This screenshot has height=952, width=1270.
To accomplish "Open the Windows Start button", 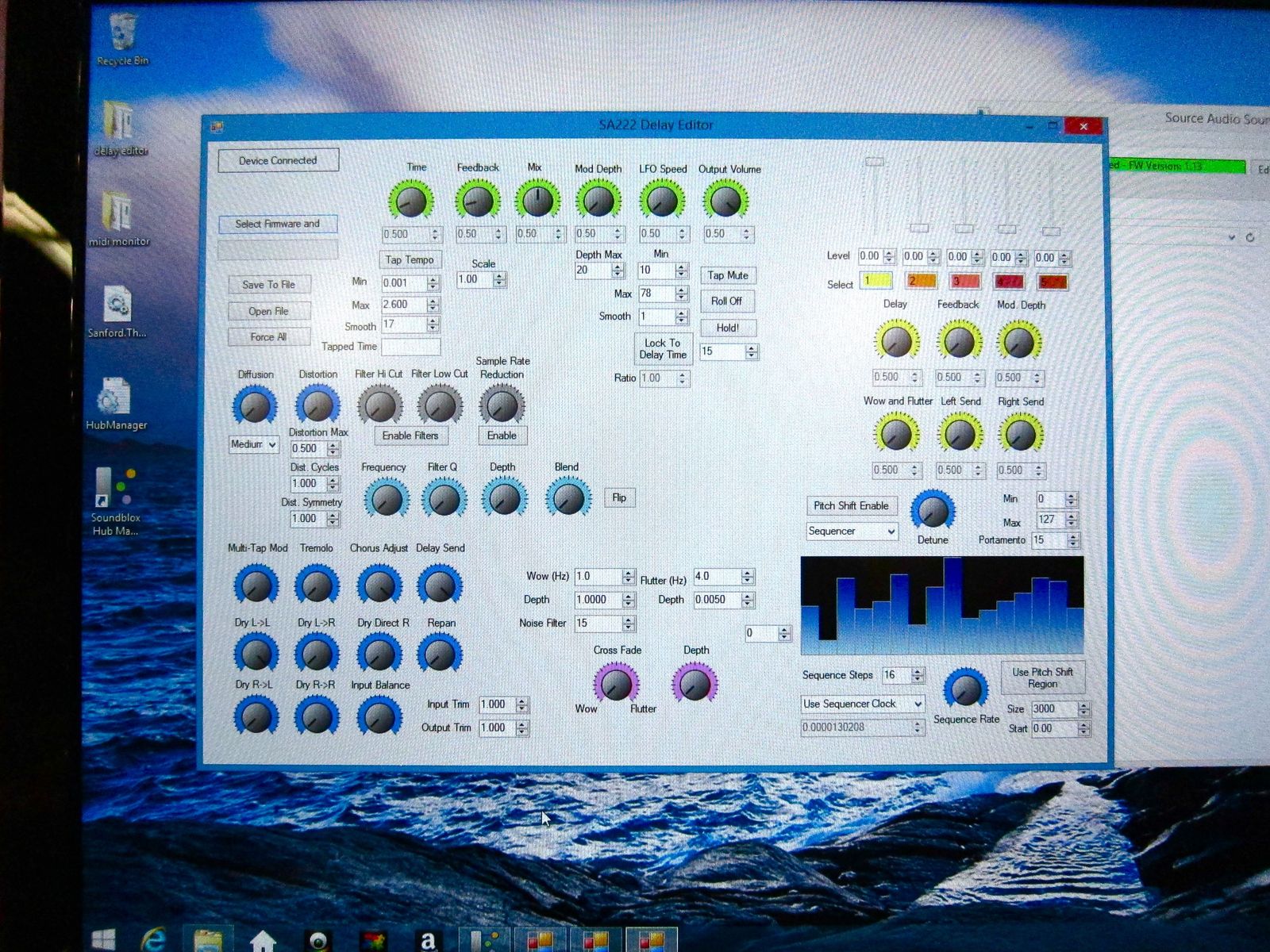I will coord(103,940).
